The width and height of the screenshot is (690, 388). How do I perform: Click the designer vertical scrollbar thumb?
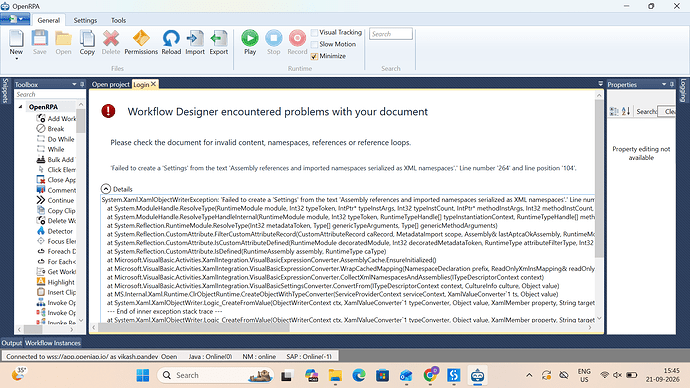point(599,178)
